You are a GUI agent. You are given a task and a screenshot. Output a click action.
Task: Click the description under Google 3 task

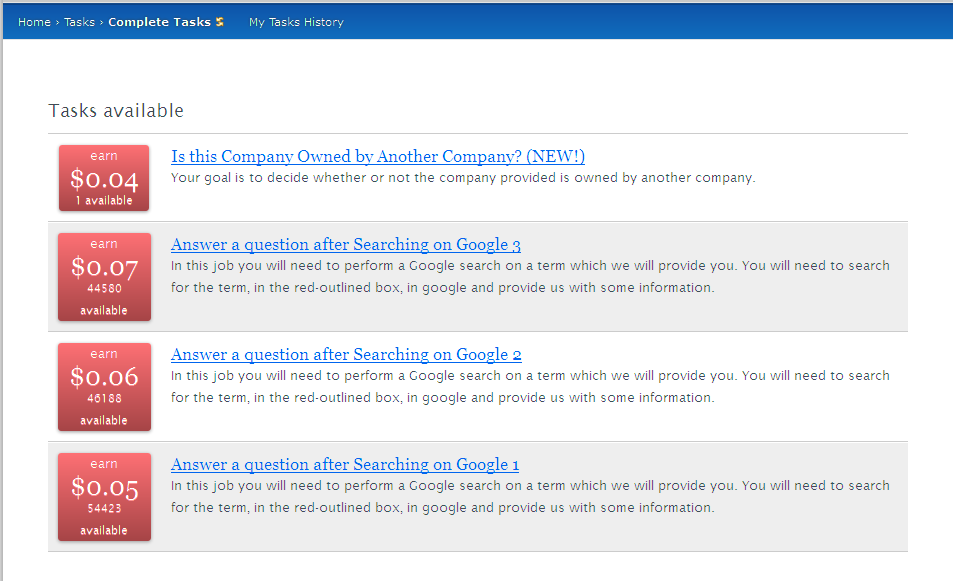coord(530,277)
